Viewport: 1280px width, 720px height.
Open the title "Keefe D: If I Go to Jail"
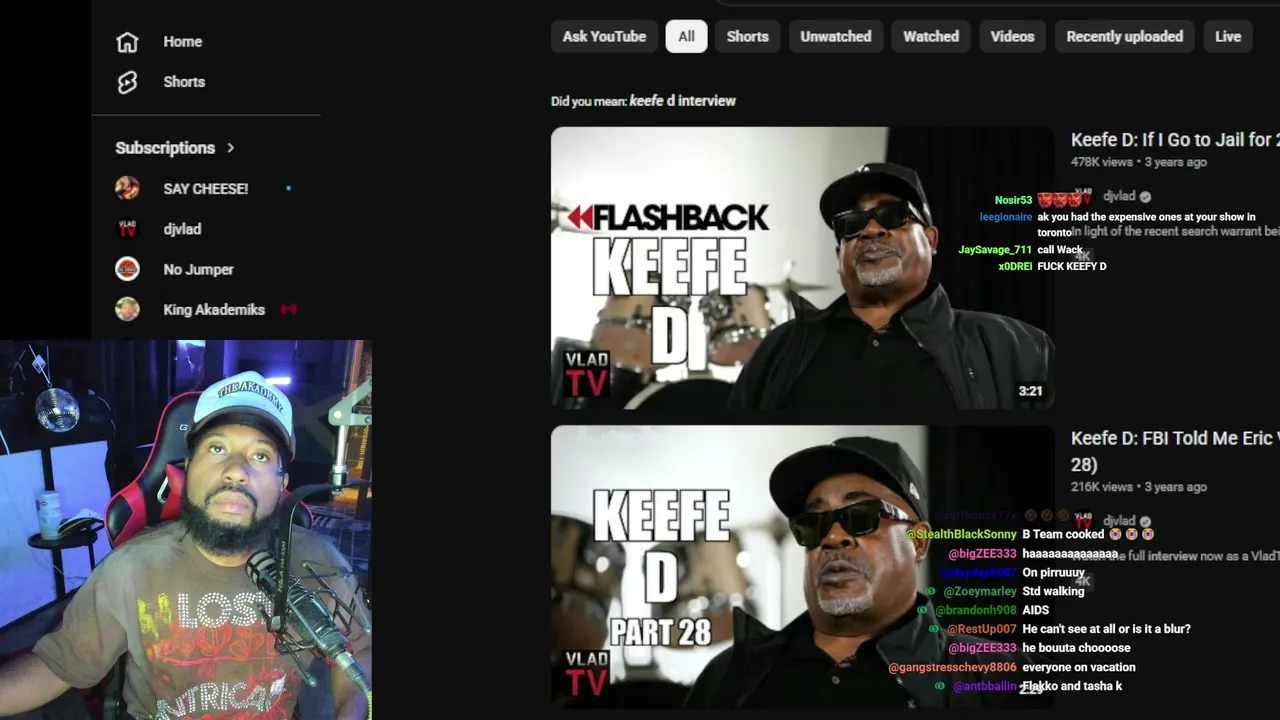(1175, 140)
